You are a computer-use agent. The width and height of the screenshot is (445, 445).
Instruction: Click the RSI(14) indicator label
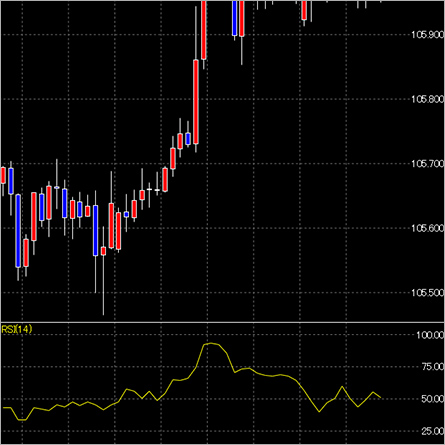[17, 329]
